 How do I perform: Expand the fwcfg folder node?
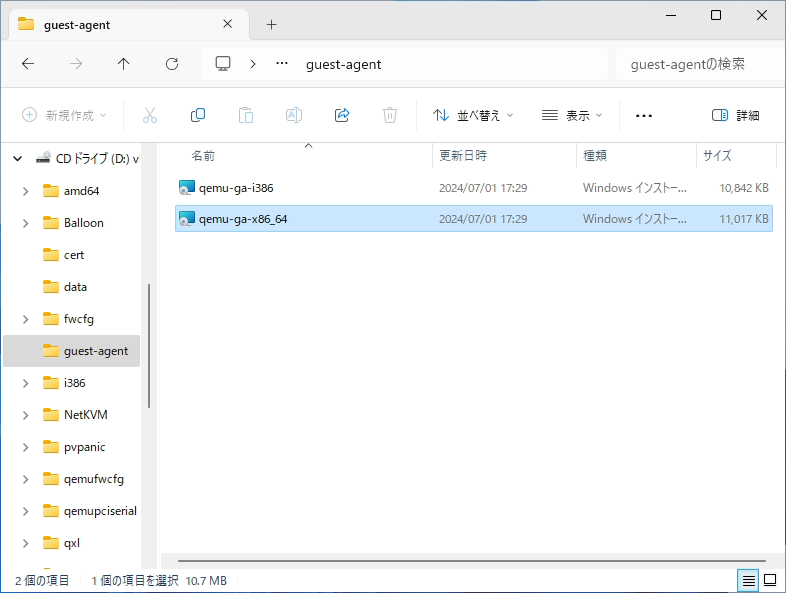click(26, 319)
